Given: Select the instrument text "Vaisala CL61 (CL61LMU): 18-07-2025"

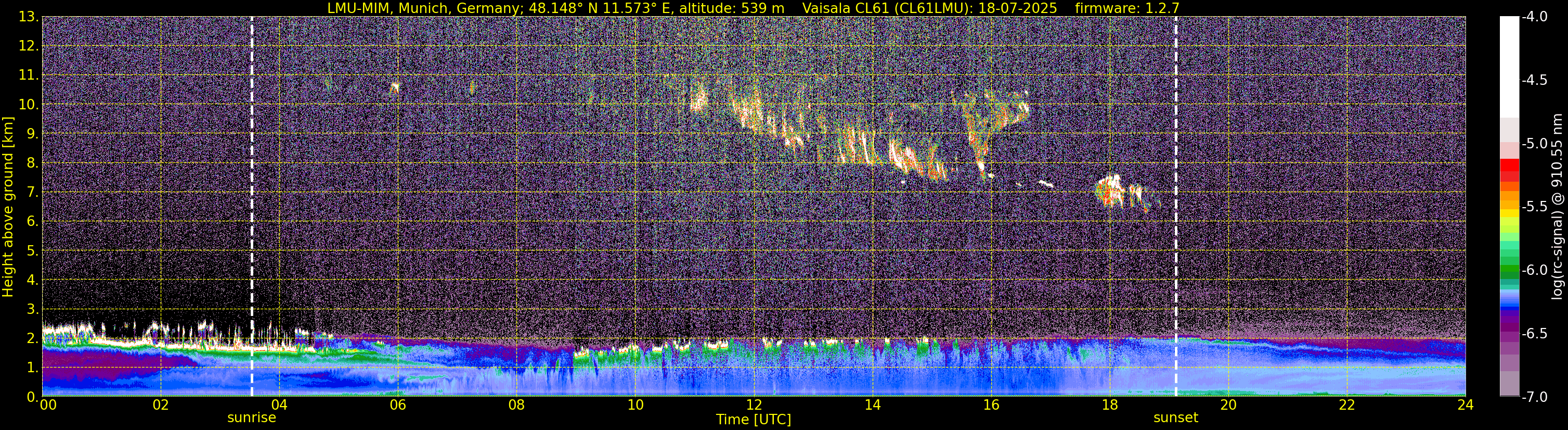Looking at the screenshot, I should coord(929,8).
